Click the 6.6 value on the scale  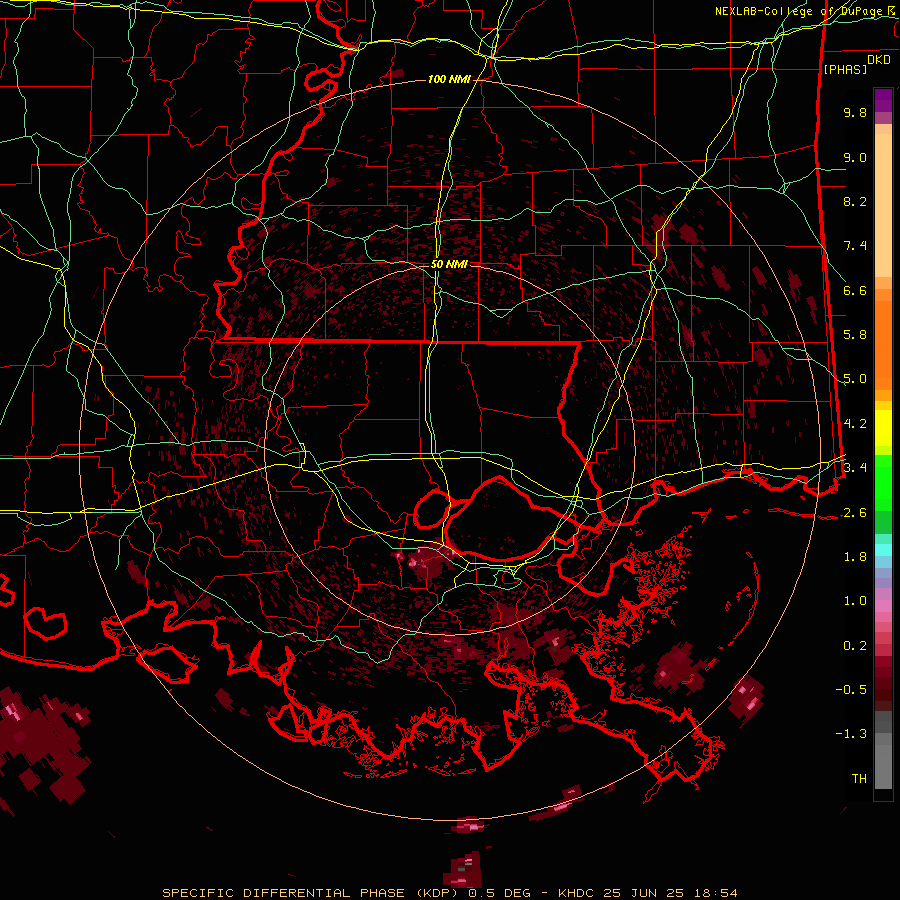[x=855, y=290]
